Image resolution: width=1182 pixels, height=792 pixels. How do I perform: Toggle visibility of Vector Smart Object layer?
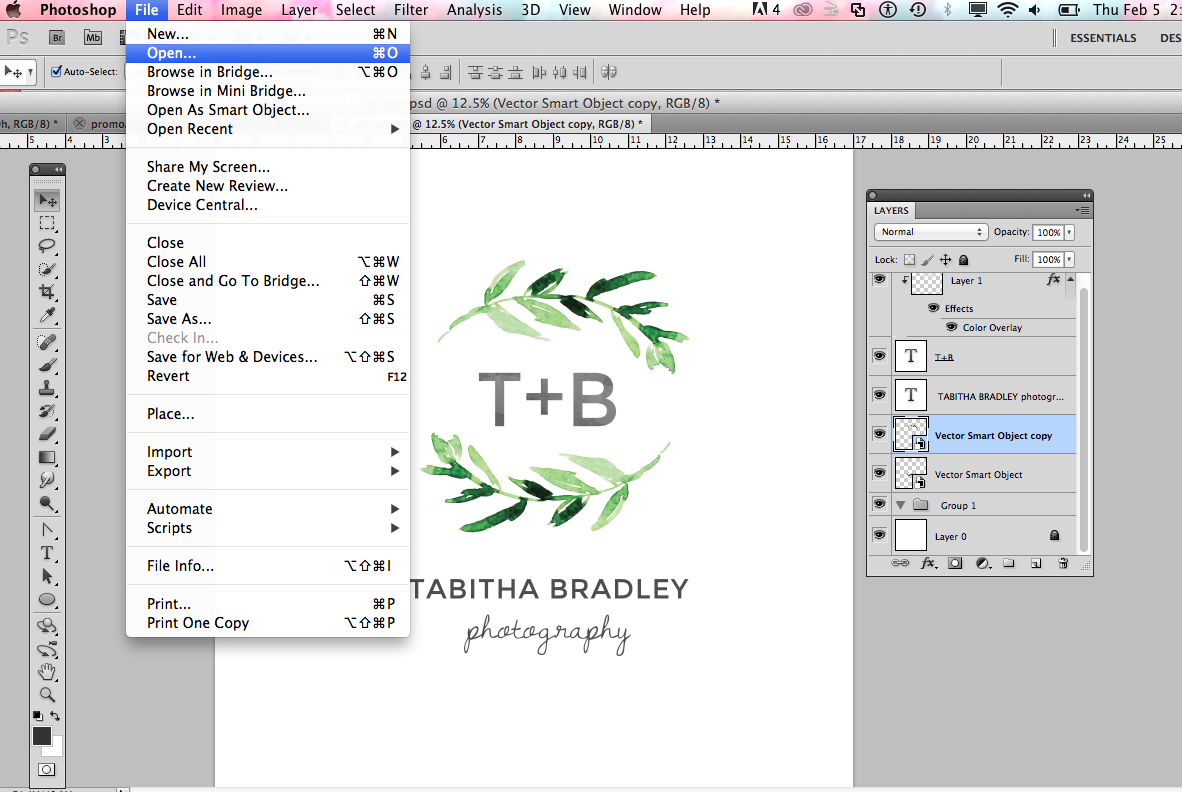(x=879, y=474)
